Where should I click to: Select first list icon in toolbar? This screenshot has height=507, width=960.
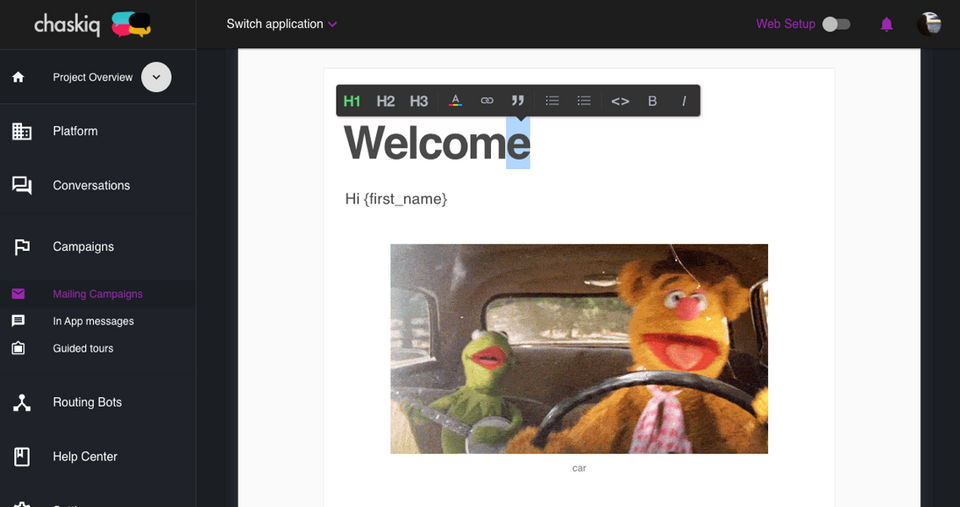pyautogui.click(x=552, y=100)
